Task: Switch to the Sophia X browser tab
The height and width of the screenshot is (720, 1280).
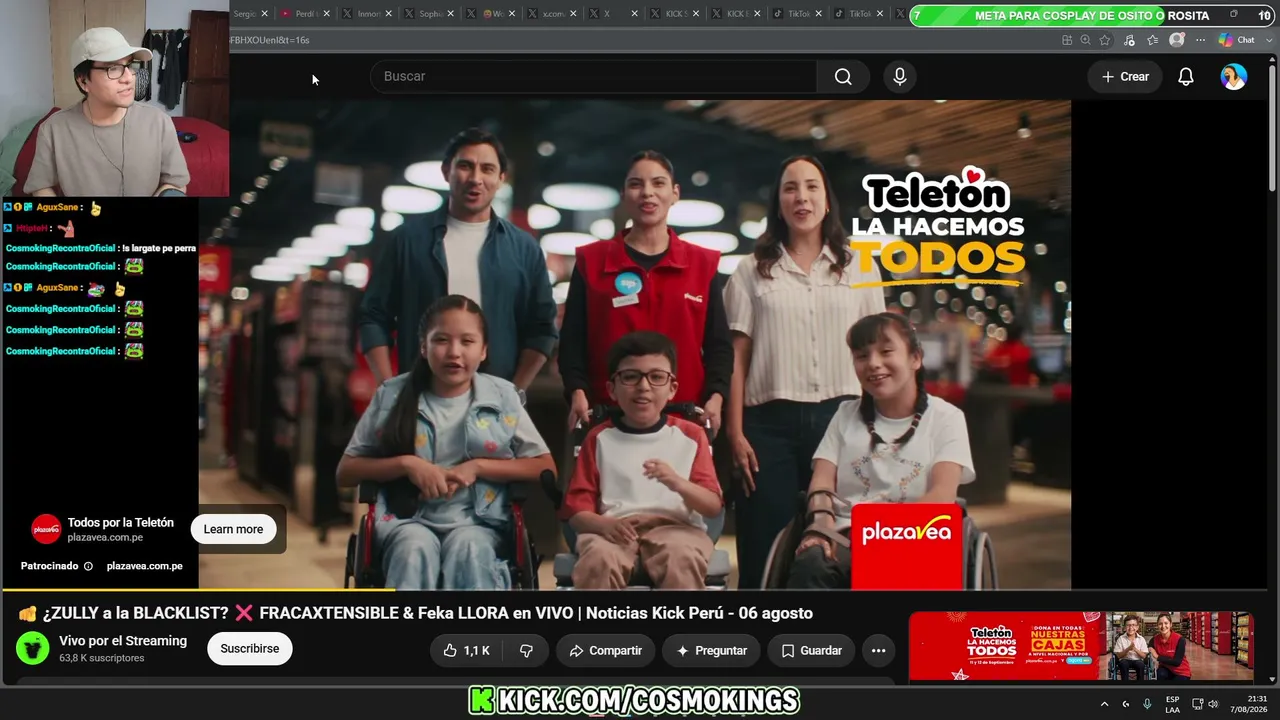Action: pyautogui.click(x=431, y=14)
